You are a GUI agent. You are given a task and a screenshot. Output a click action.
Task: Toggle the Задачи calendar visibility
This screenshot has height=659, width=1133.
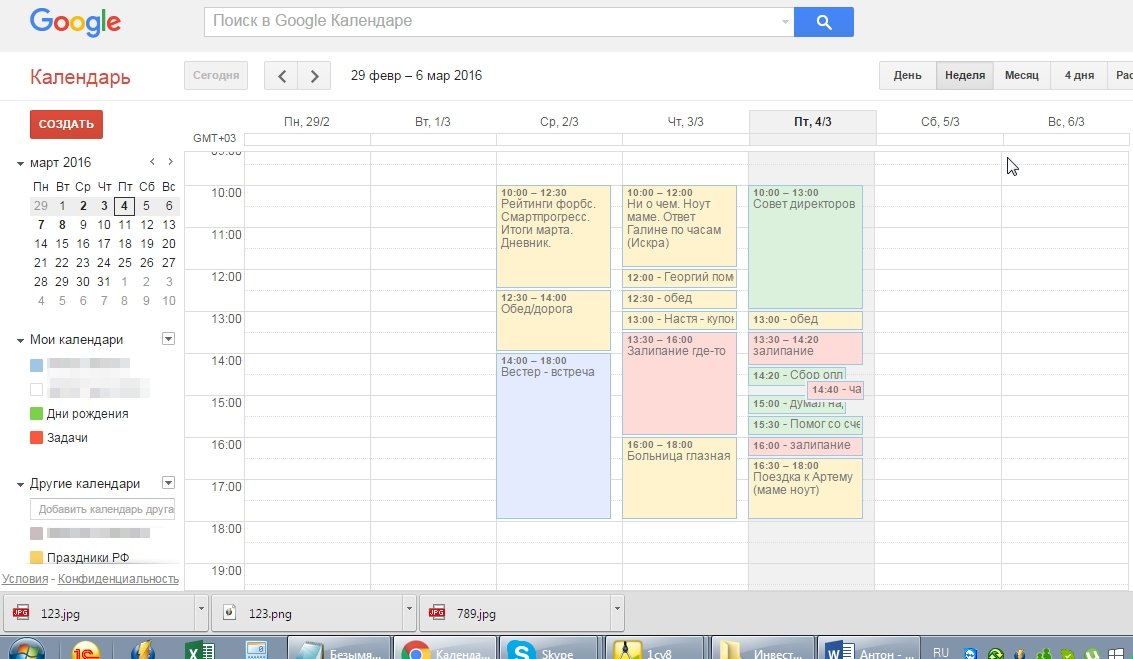pyautogui.click(x=37, y=438)
